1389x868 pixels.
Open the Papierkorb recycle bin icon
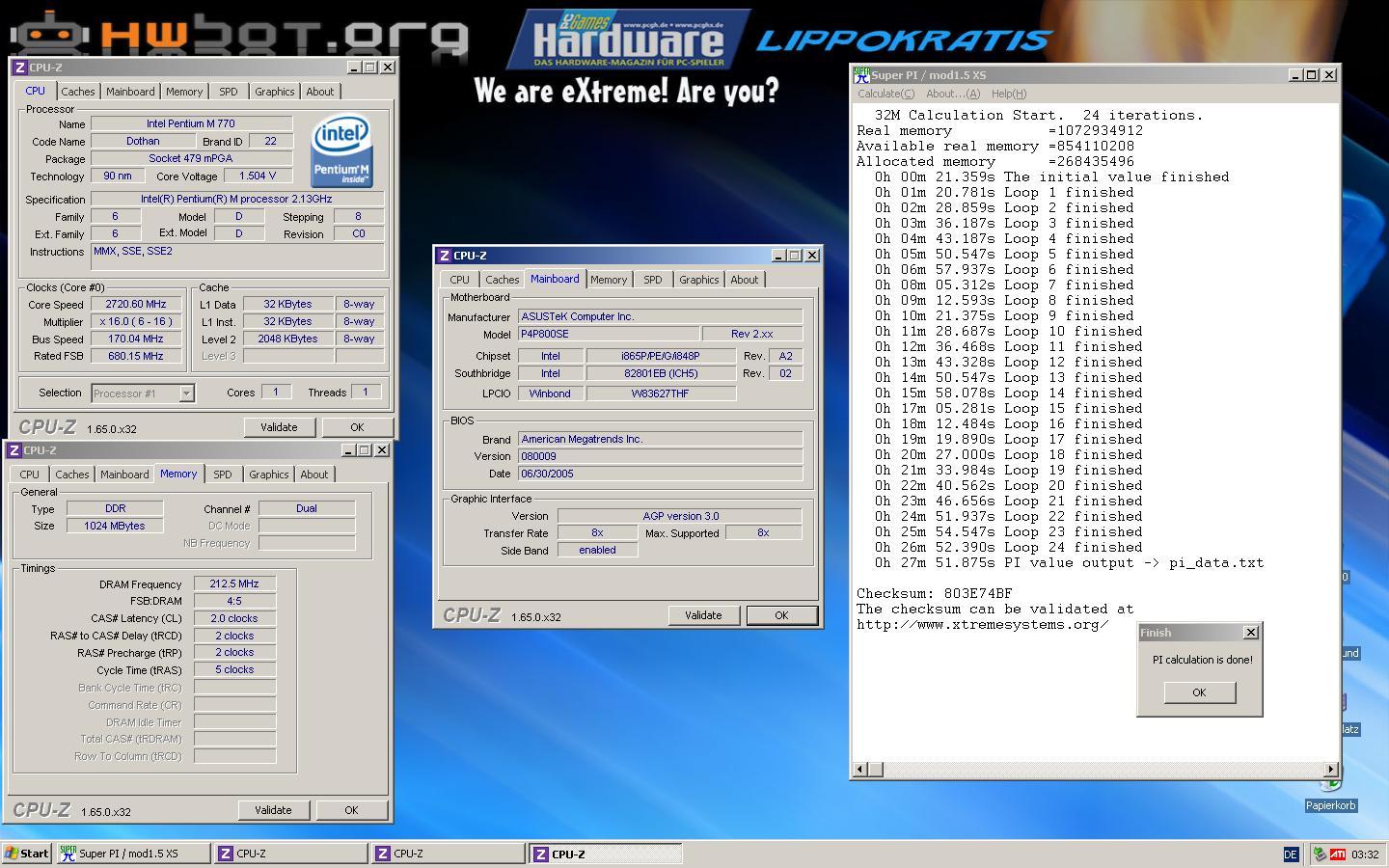coord(1331,789)
